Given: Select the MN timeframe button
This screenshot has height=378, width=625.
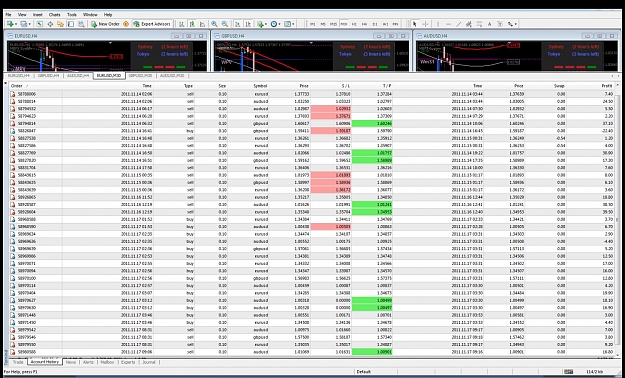Looking at the screenshot, I should point(395,24).
